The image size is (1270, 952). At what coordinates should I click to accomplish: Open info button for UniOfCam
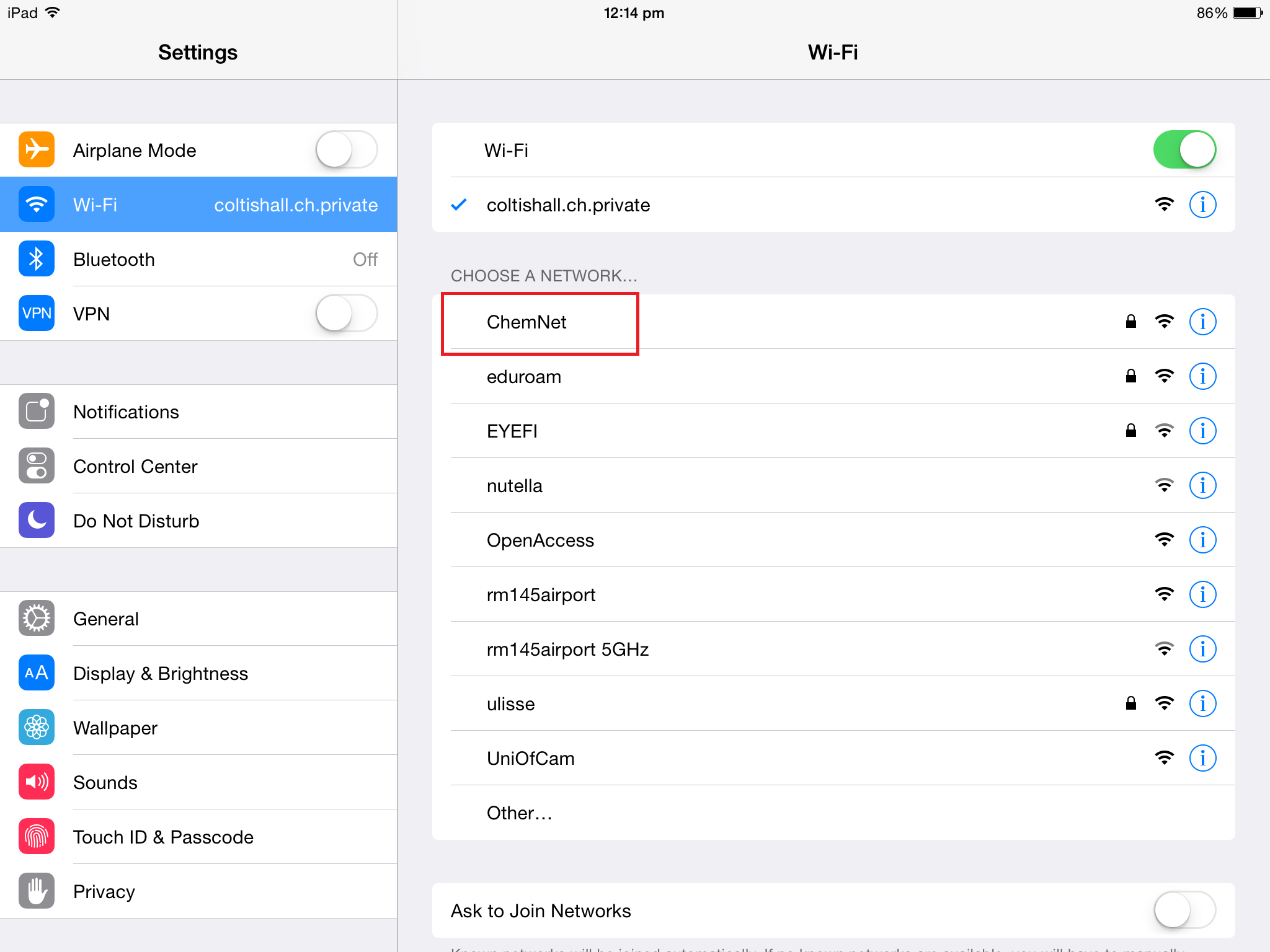click(1202, 758)
